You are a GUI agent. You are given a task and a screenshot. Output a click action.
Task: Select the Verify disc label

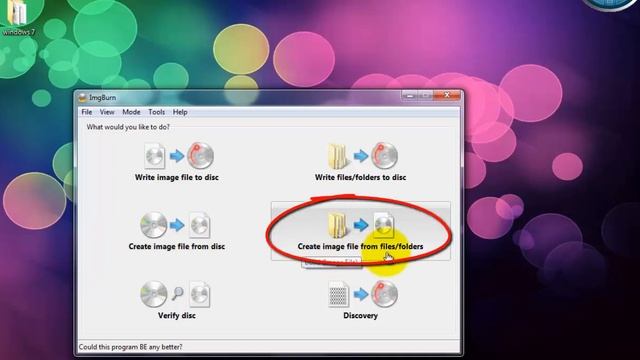(x=177, y=316)
